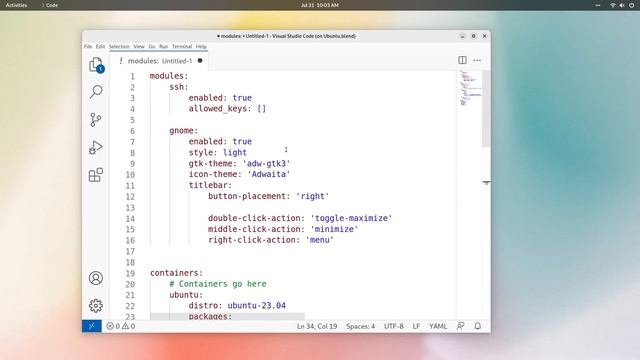Click 'ubuntu:' key on line 21
Screen dimensions: 640x360
186,295
